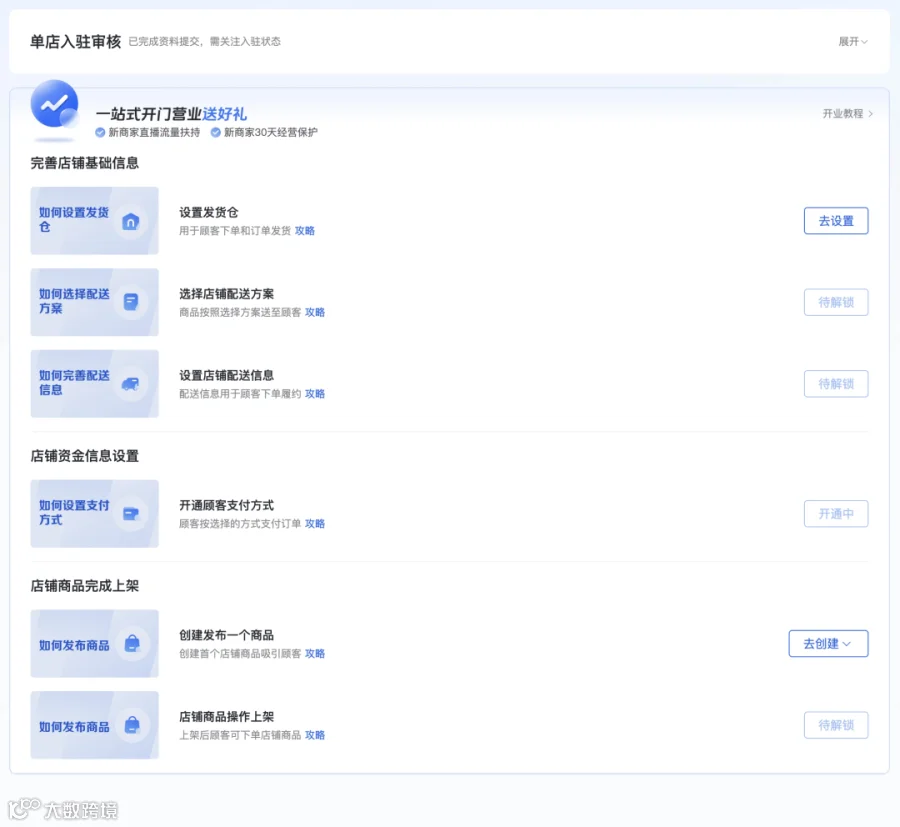This screenshot has width=900, height=827.
Task: Open 攻略 link under 选择店铺配送方案
Action: [x=315, y=312]
